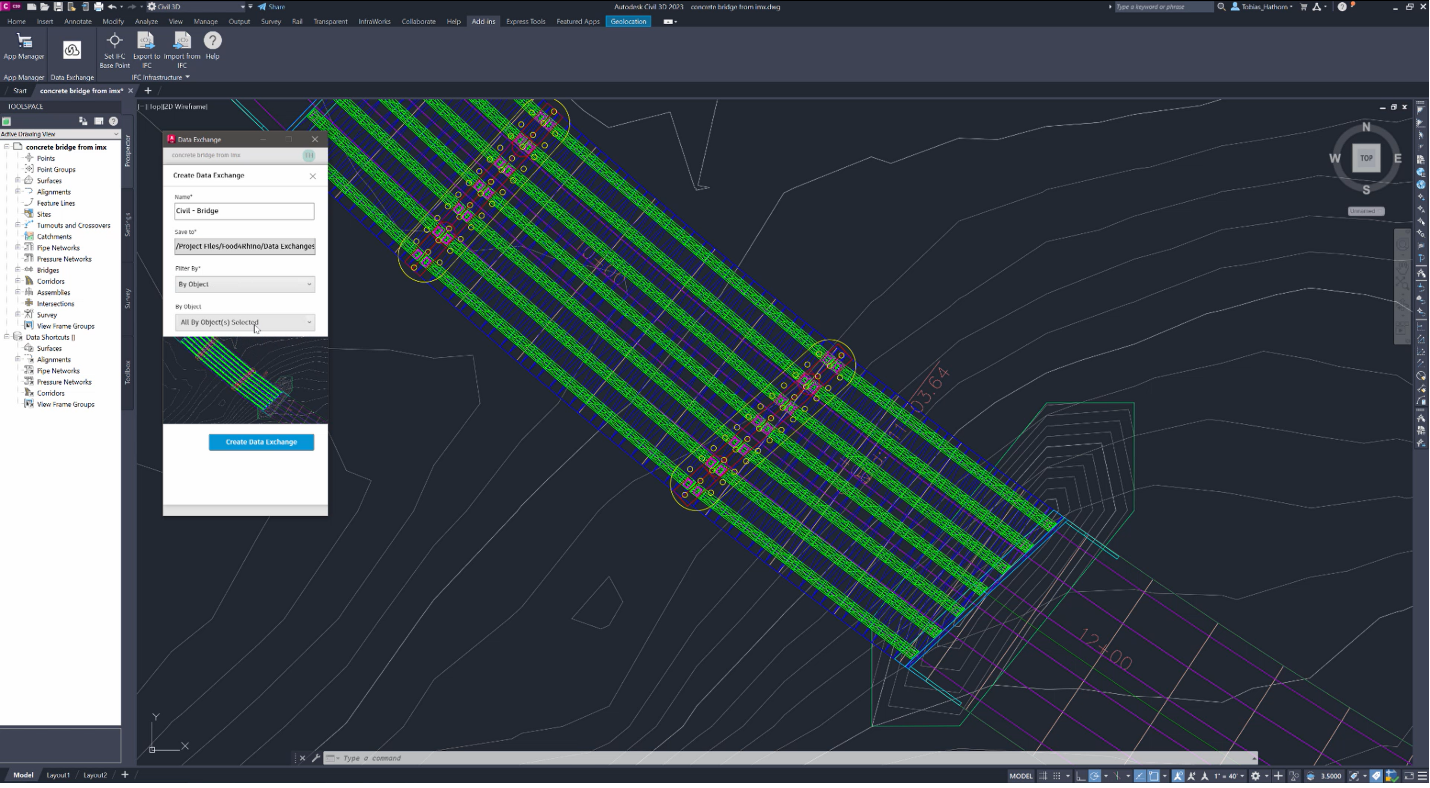Select Set IFC Base Point tool
The width and height of the screenshot is (1430, 788).
pos(114,41)
